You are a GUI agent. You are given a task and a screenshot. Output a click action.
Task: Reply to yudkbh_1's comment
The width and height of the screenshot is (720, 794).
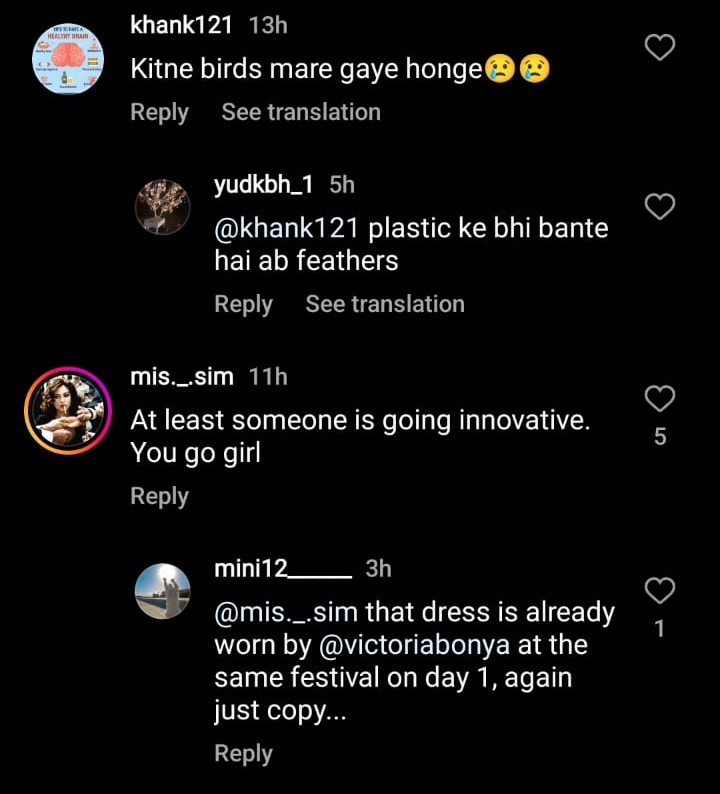click(243, 304)
